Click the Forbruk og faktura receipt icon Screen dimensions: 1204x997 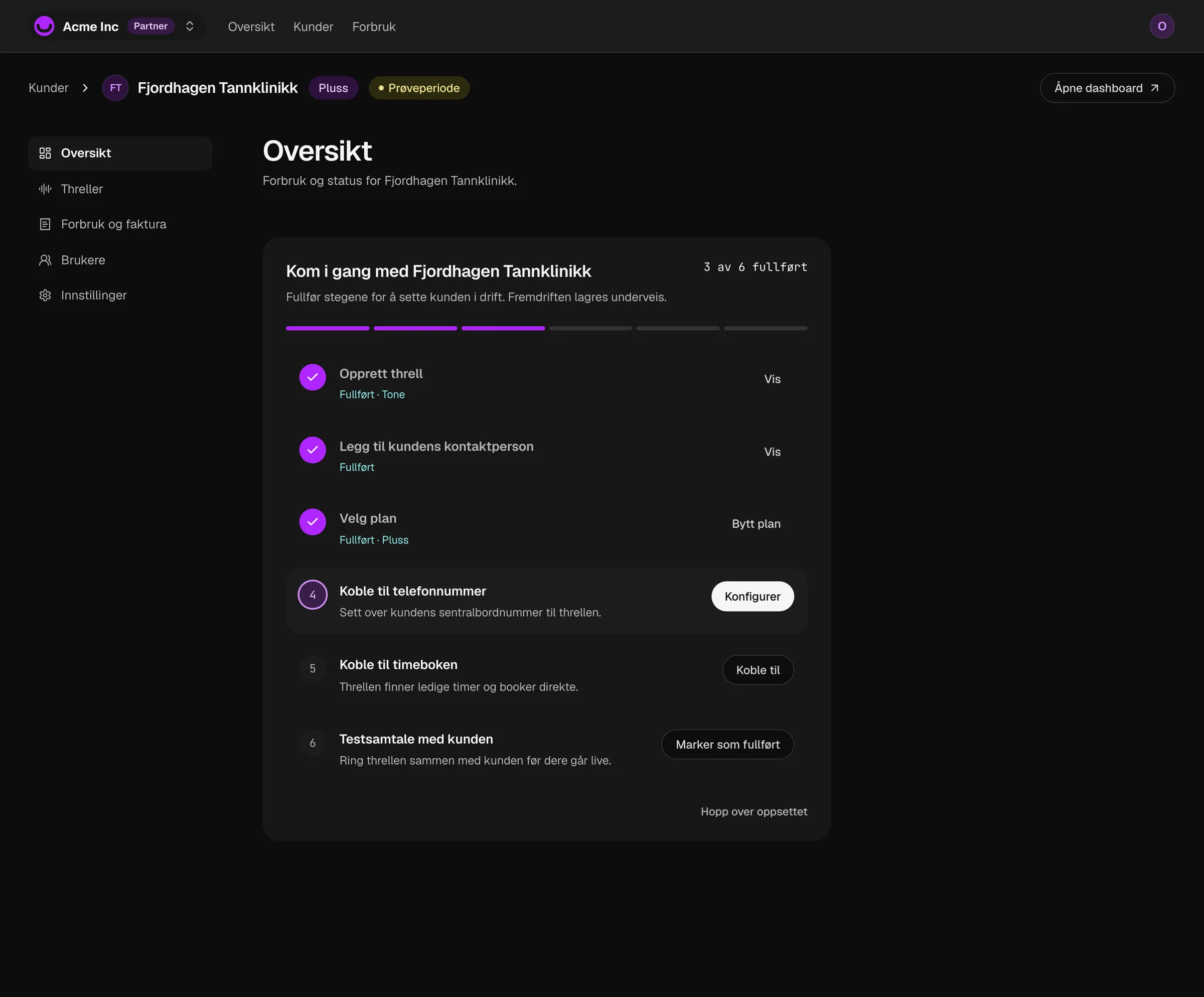point(45,224)
